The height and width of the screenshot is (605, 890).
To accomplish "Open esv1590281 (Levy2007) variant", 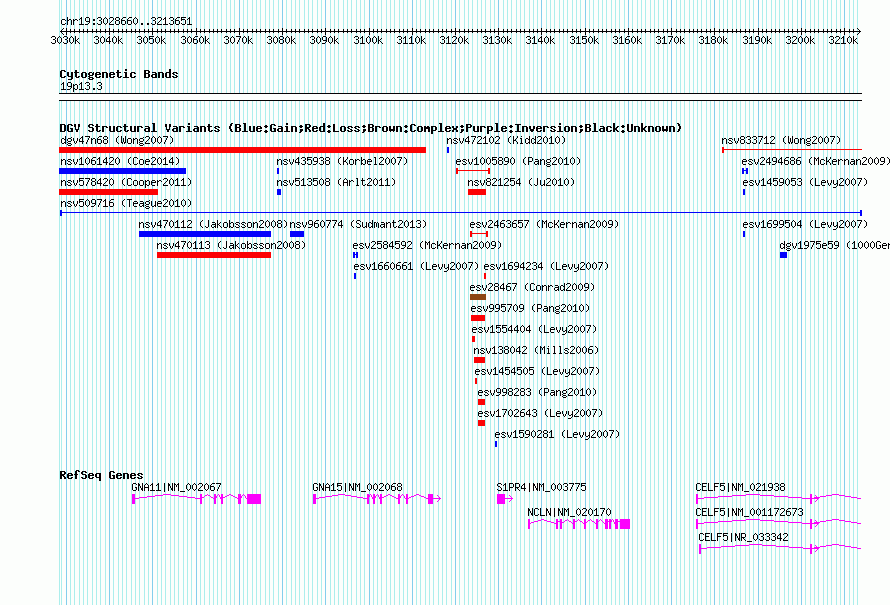I will (x=557, y=434).
